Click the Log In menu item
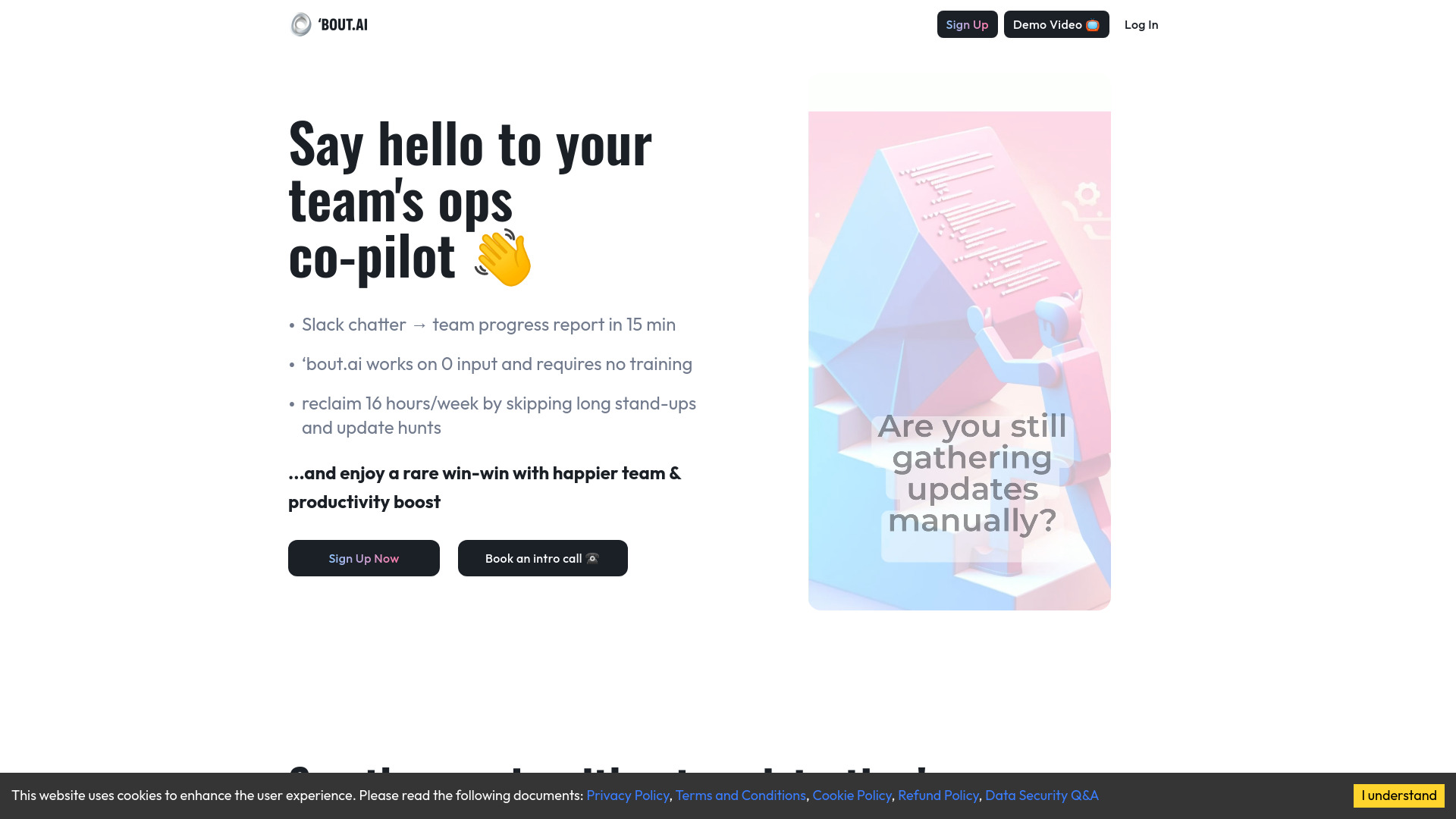The height and width of the screenshot is (819, 1456). [1141, 24]
